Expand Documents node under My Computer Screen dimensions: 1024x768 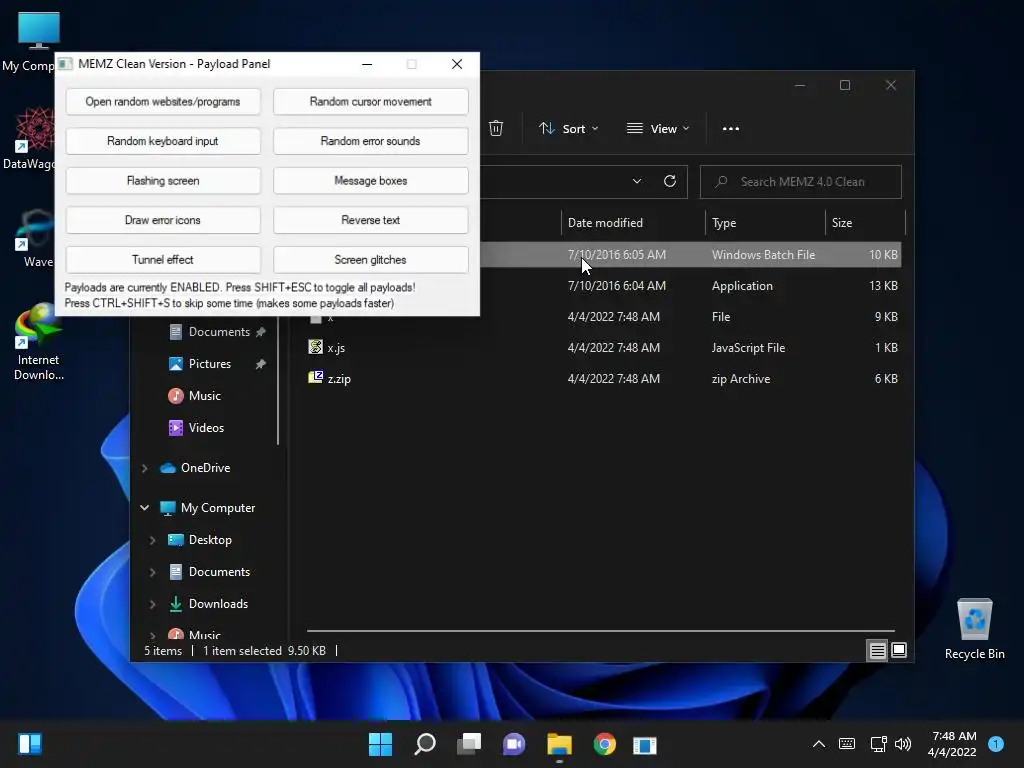point(153,572)
